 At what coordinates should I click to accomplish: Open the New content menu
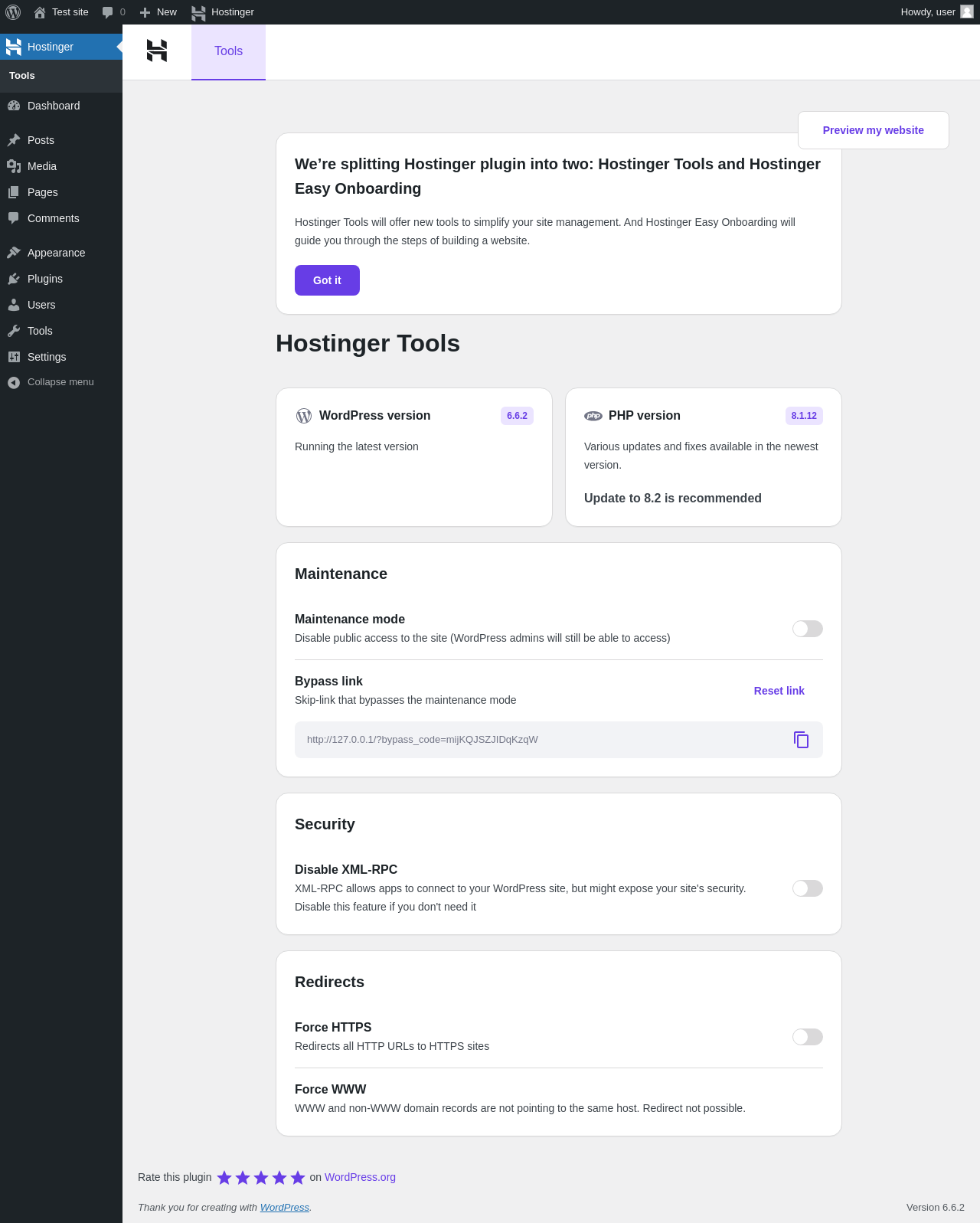tap(158, 12)
